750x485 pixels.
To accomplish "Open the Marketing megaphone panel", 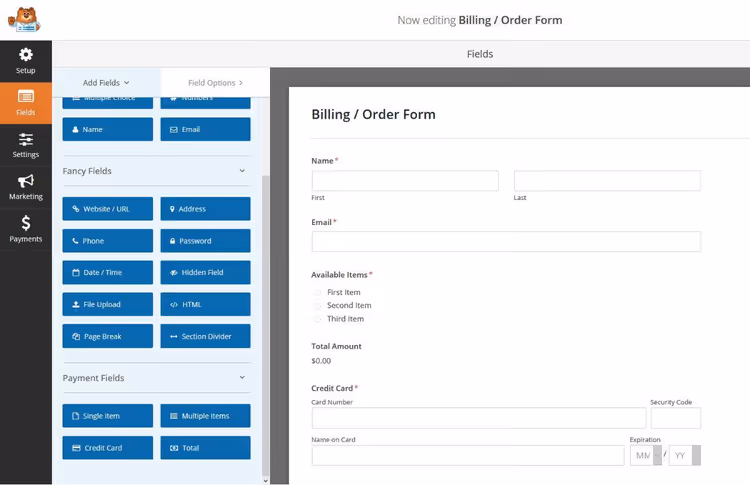I will point(26,187).
